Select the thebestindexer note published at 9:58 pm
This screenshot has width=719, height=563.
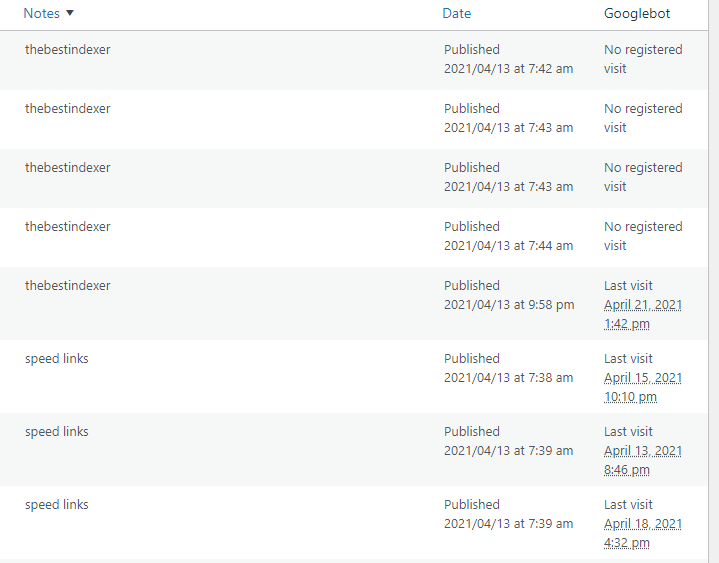point(67,286)
